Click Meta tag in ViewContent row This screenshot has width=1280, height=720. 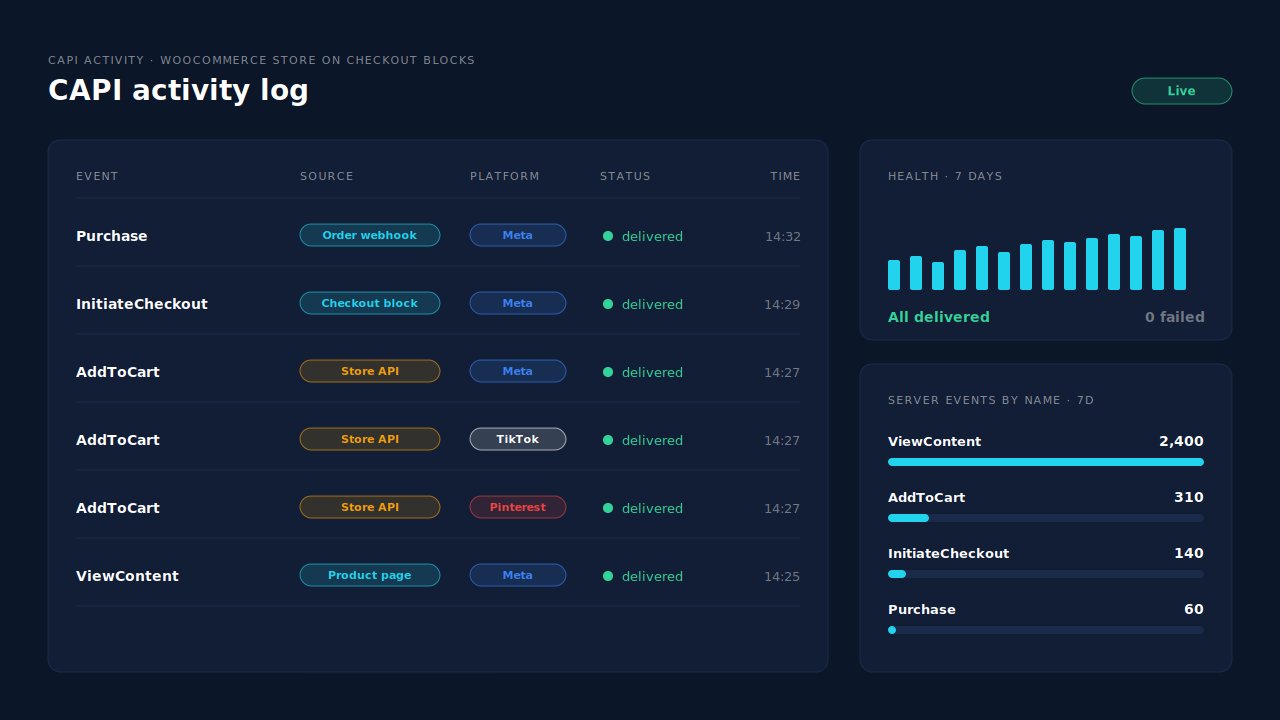pos(518,575)
